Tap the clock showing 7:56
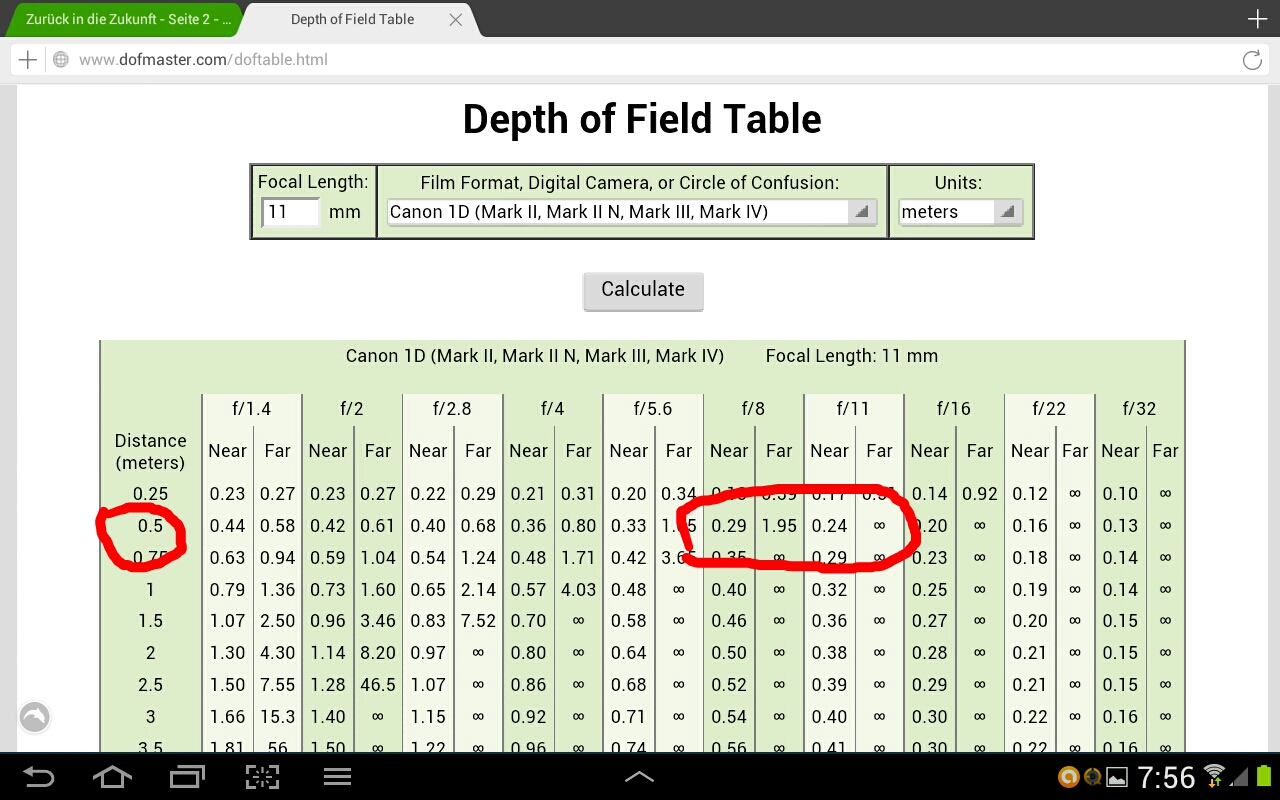The width and height of the screenshot is (1280, 800). 1166,777
